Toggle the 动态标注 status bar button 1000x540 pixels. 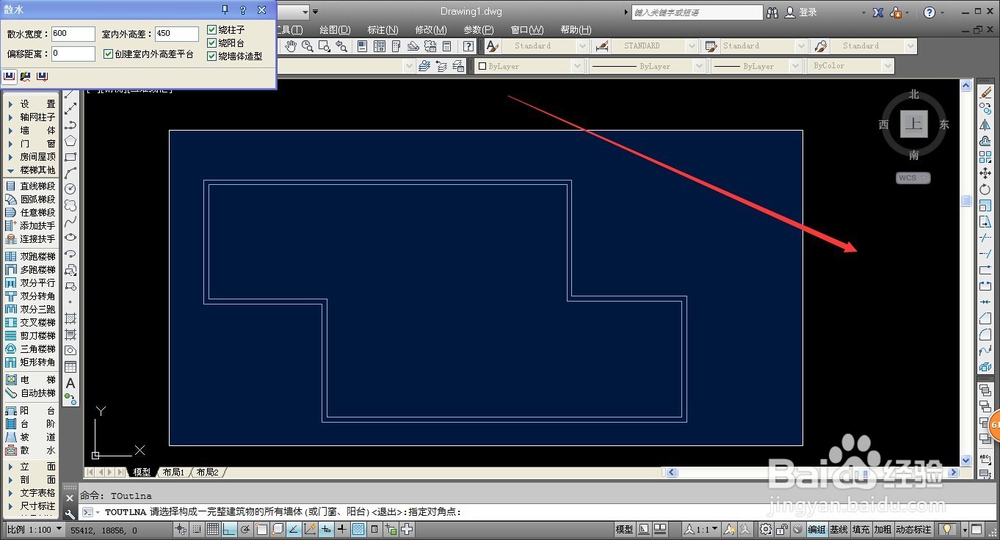[x=913, y=529]
